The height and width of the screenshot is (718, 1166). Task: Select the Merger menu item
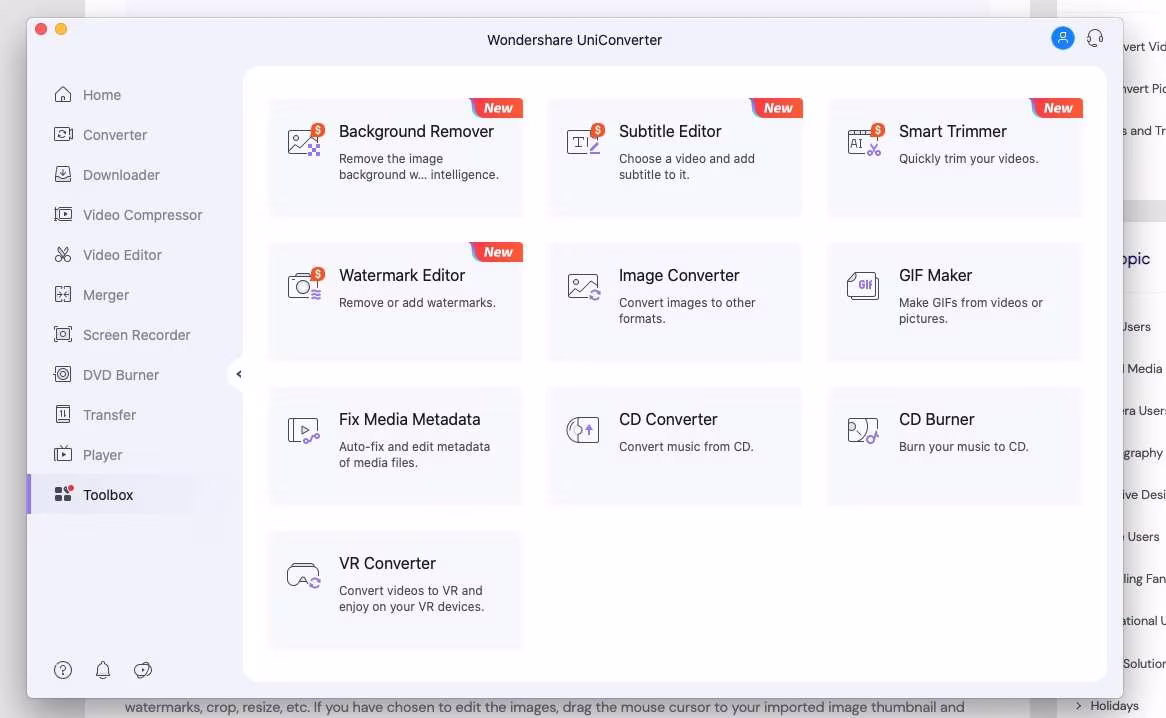(106, 295)
